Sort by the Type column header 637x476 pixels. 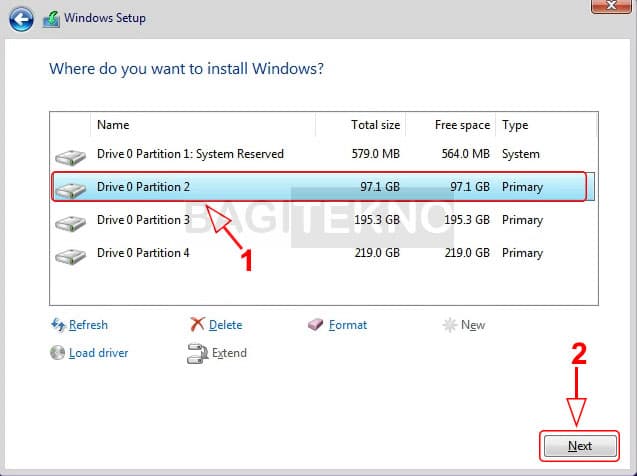coord(546,125)
